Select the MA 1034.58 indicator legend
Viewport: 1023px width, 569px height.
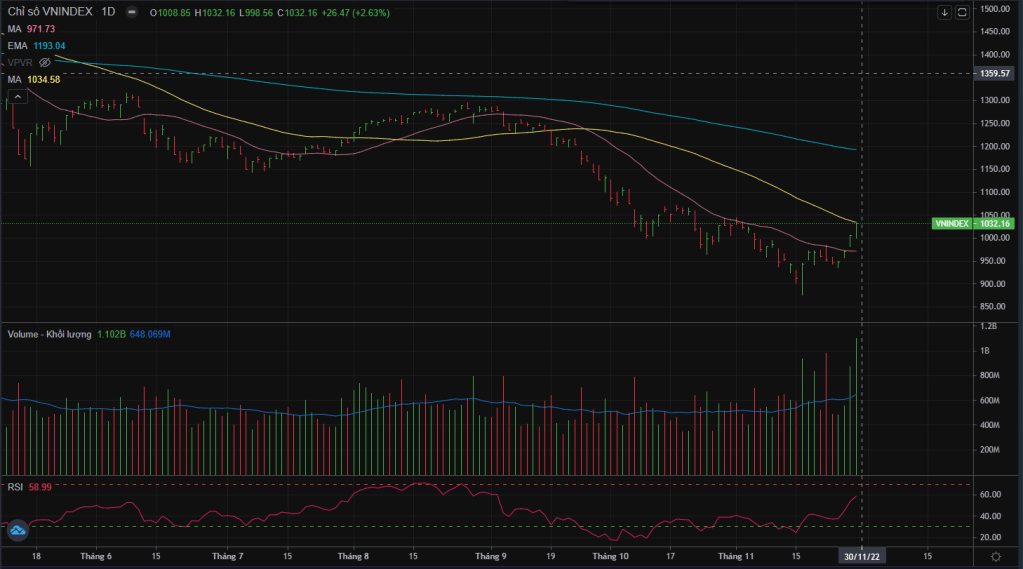[34, 79]
